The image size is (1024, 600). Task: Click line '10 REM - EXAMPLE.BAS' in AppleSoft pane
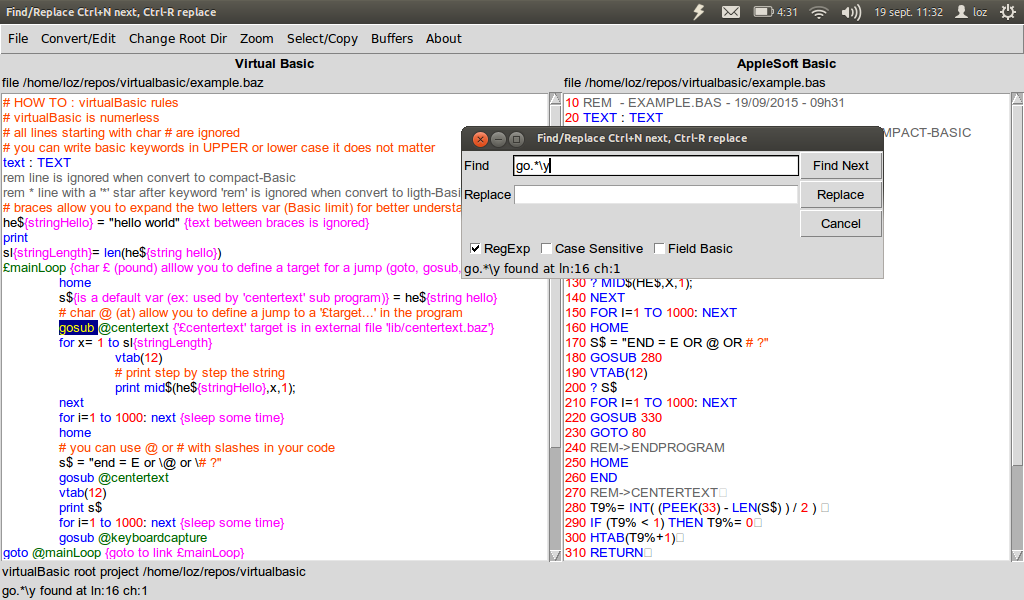(705, 103)
